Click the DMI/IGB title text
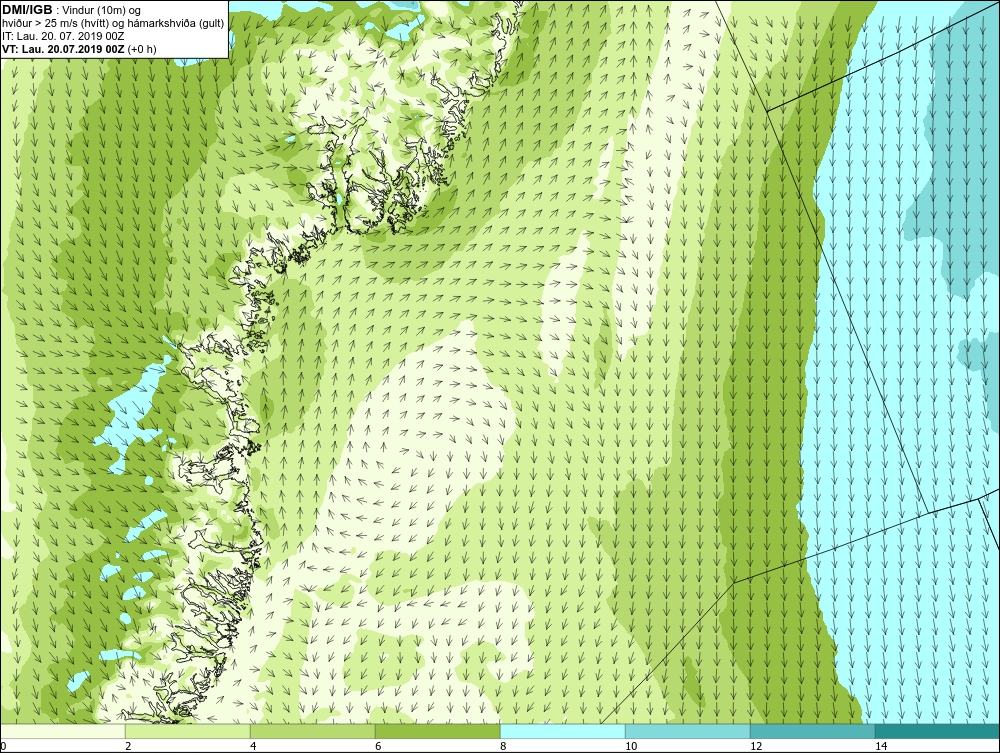This screenshot has width=1000, height=753. (27, 10)
